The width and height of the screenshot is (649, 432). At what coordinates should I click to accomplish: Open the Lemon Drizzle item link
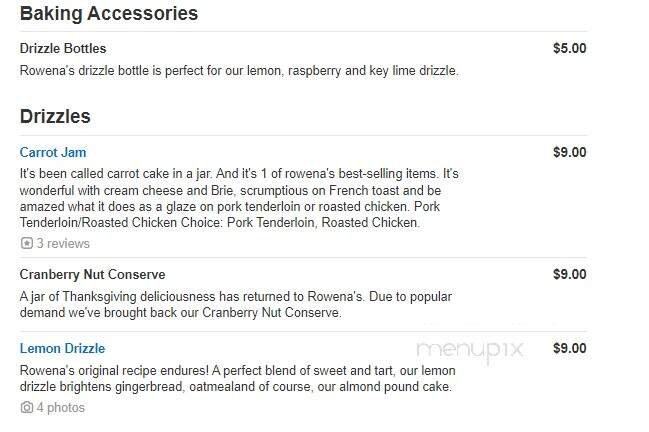[62, 349]
